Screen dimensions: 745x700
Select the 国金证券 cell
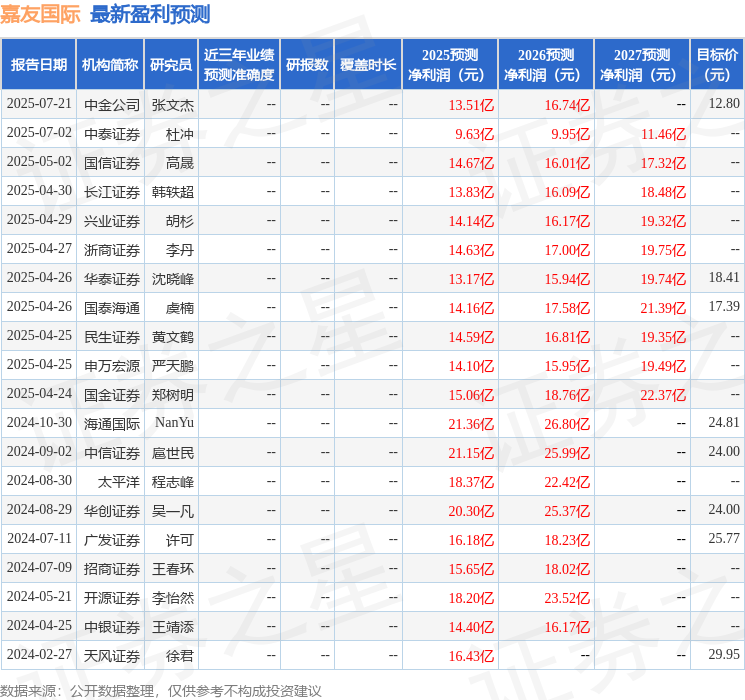[x=112, y=395]
